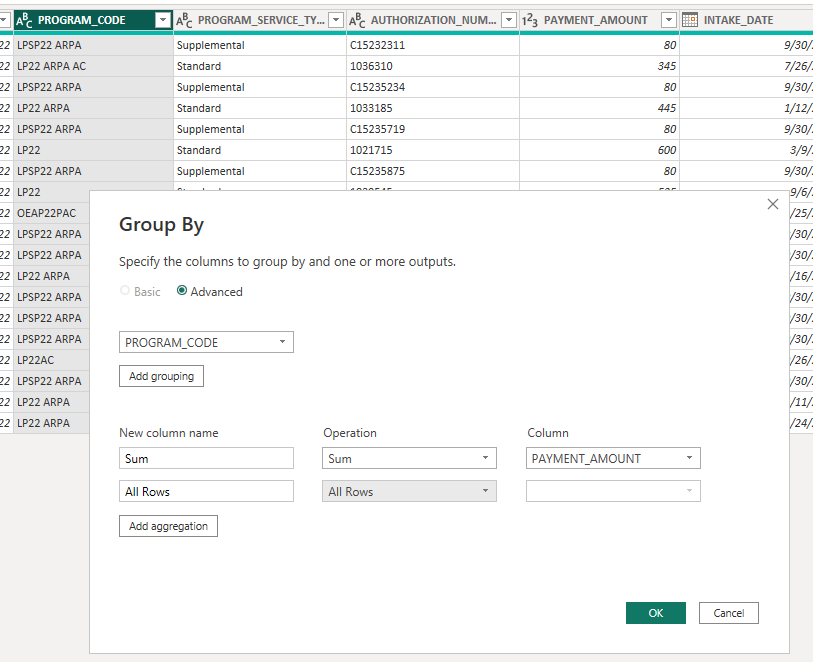Click the authorization cell 1036310
This screenshot has width=813, height=662.
coord(433,66)
